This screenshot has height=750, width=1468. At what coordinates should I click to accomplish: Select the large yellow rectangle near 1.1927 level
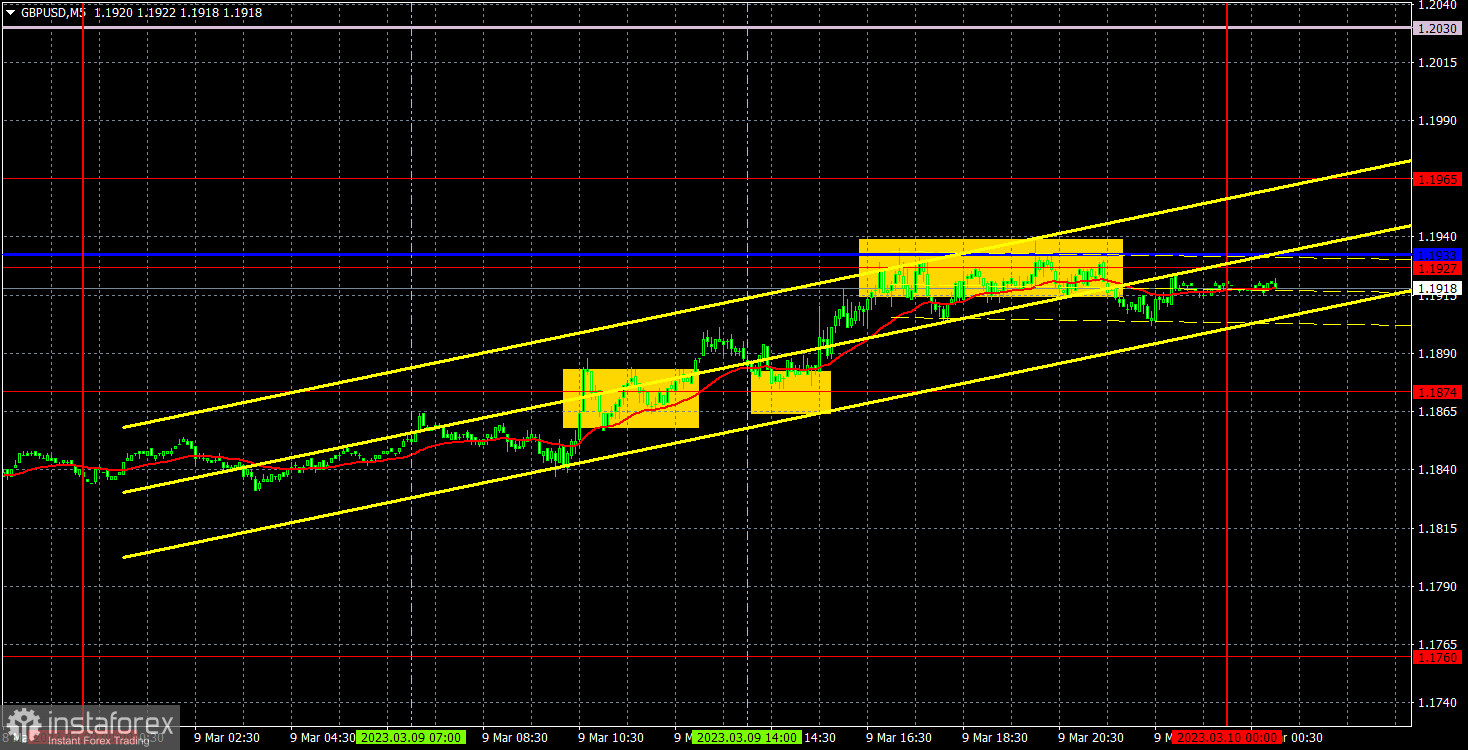pyautogui.click(x=991, y=267)
